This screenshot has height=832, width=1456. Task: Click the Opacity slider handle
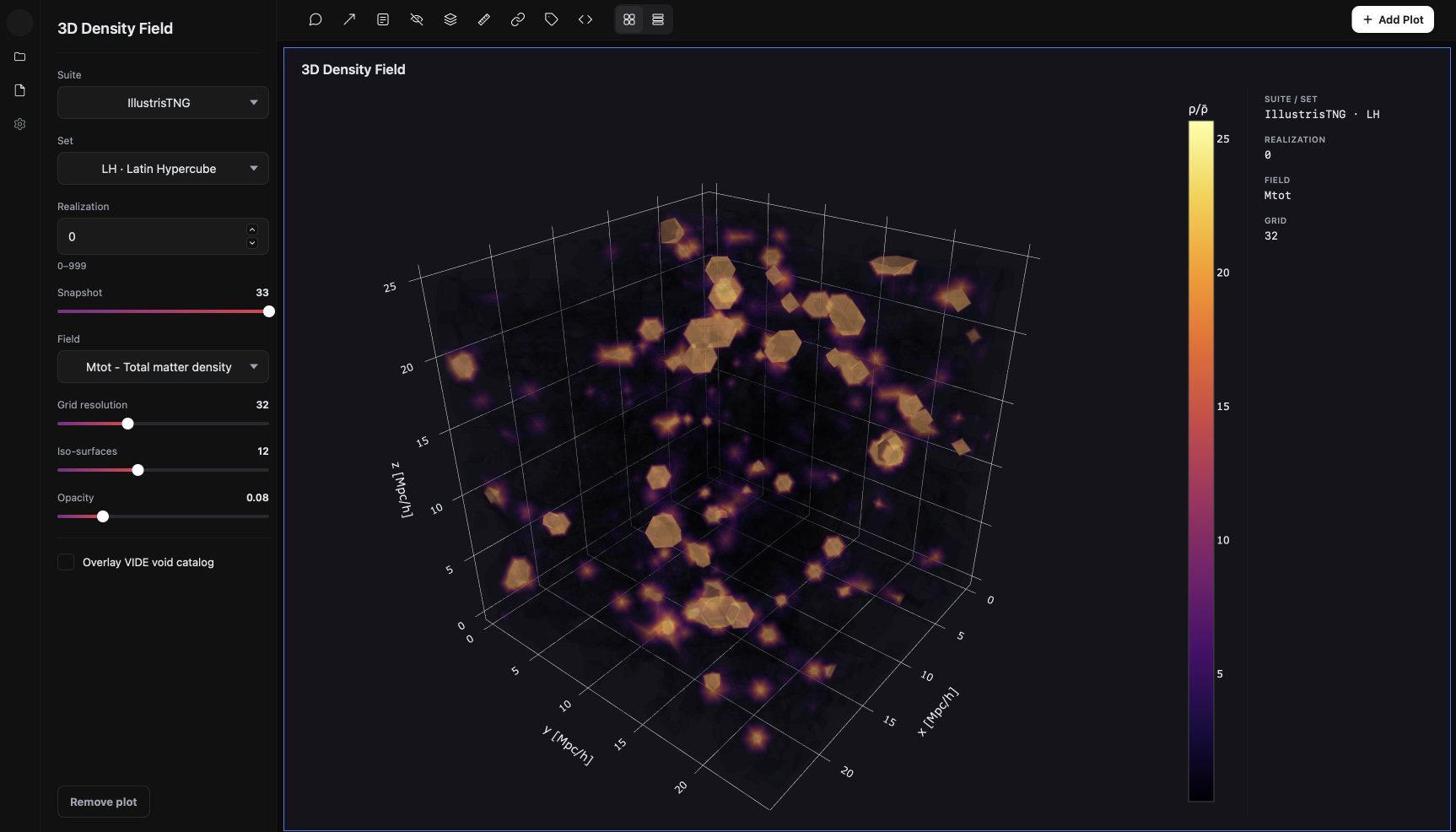click(x=103, y=516)
